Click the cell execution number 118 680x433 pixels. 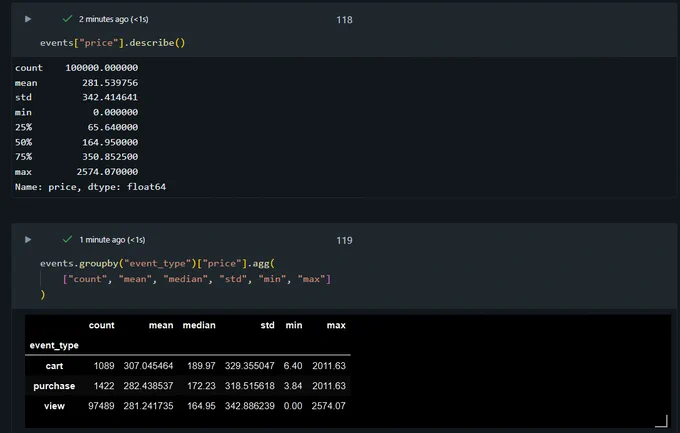point(344,20)
